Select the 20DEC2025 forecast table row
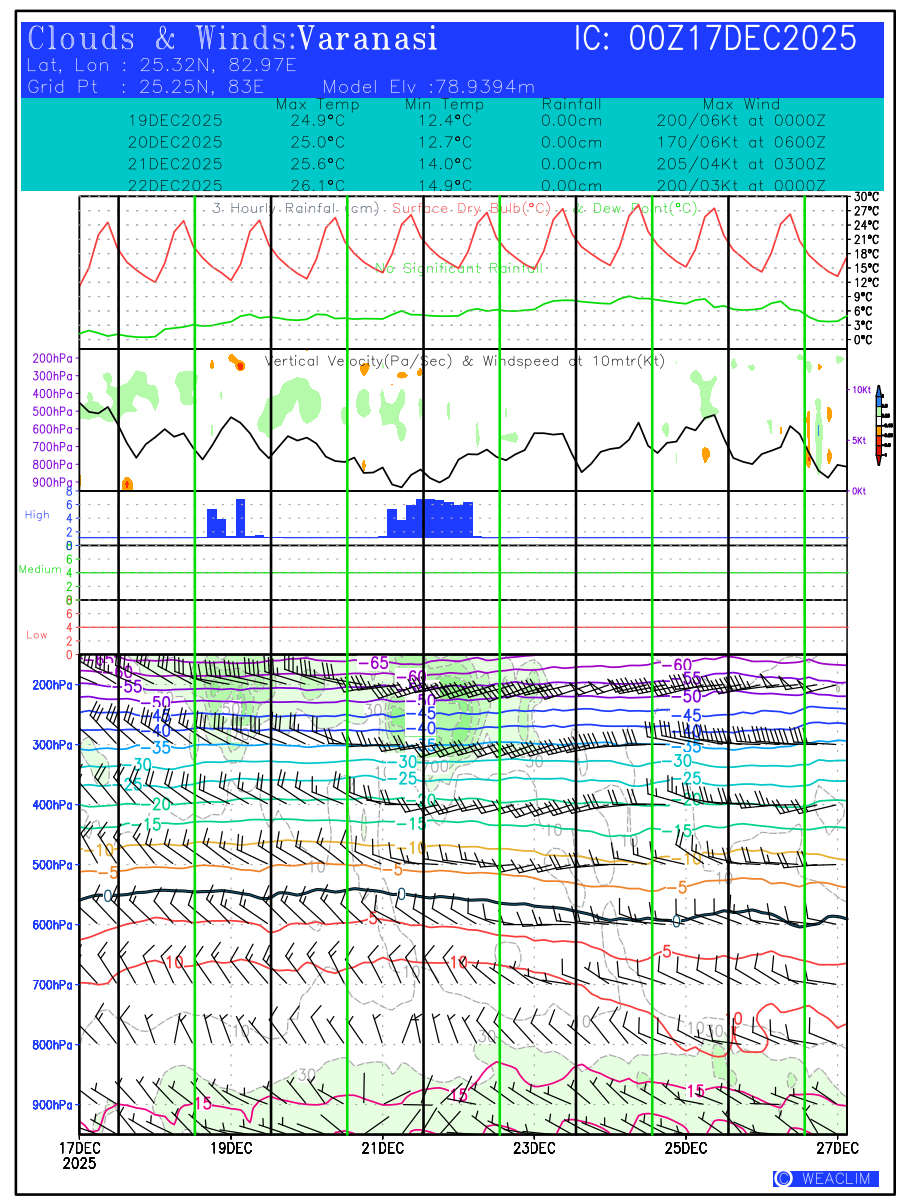The image size is (900, 1200). 477,142
